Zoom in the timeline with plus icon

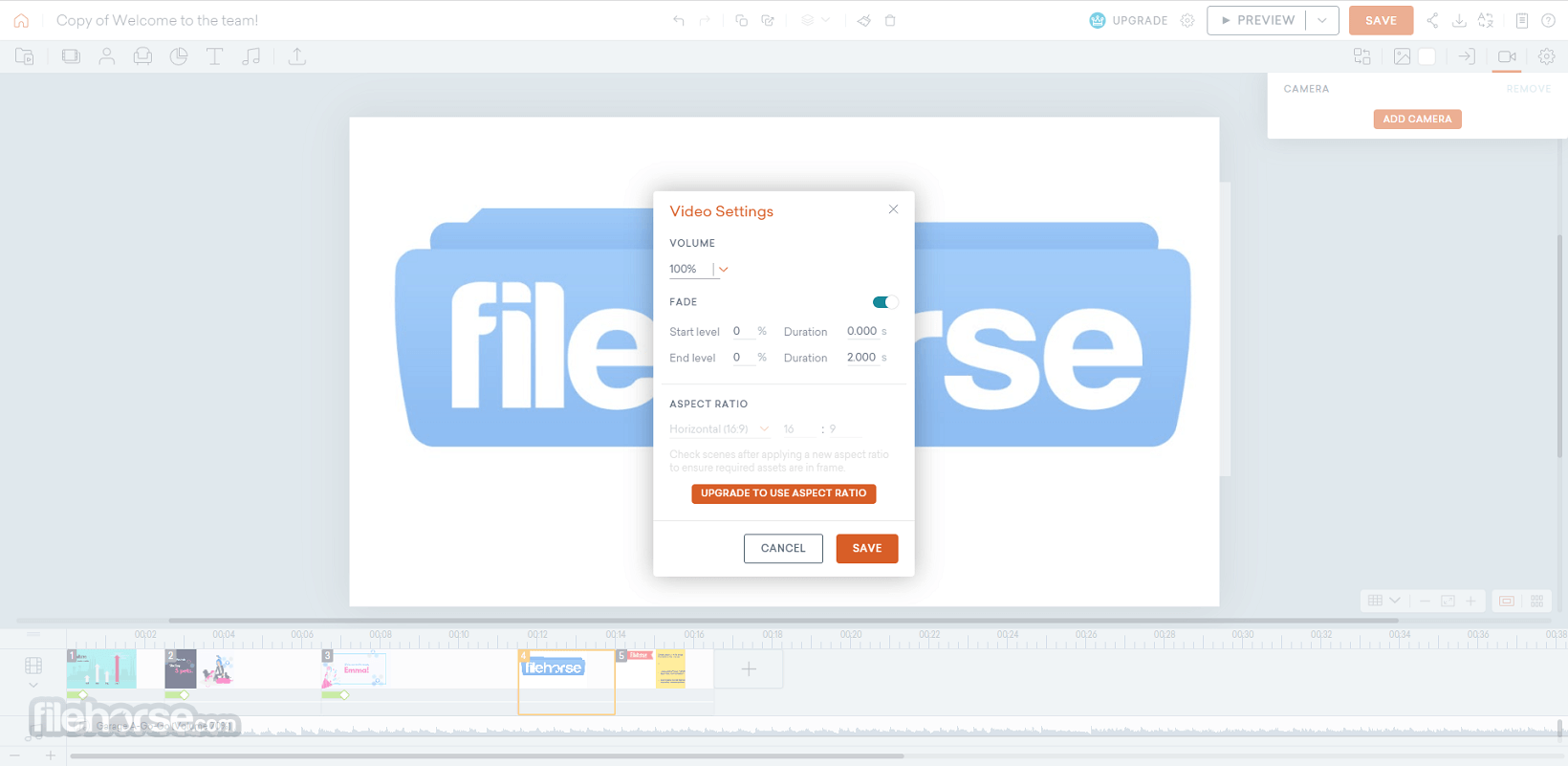coord(51,756)
